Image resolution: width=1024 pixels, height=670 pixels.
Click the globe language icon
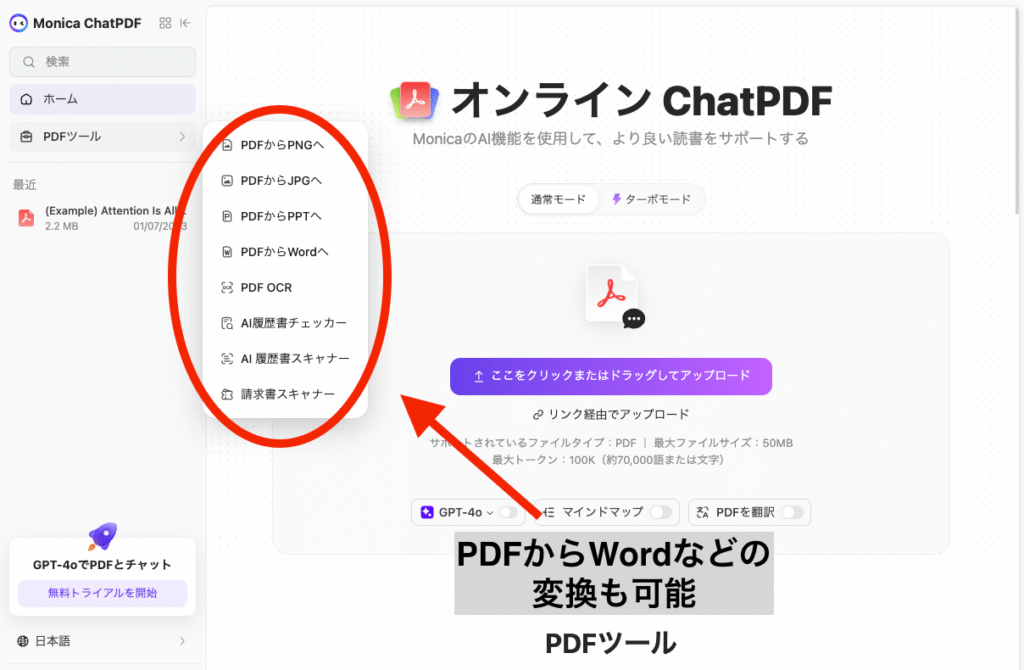point(23,641)
